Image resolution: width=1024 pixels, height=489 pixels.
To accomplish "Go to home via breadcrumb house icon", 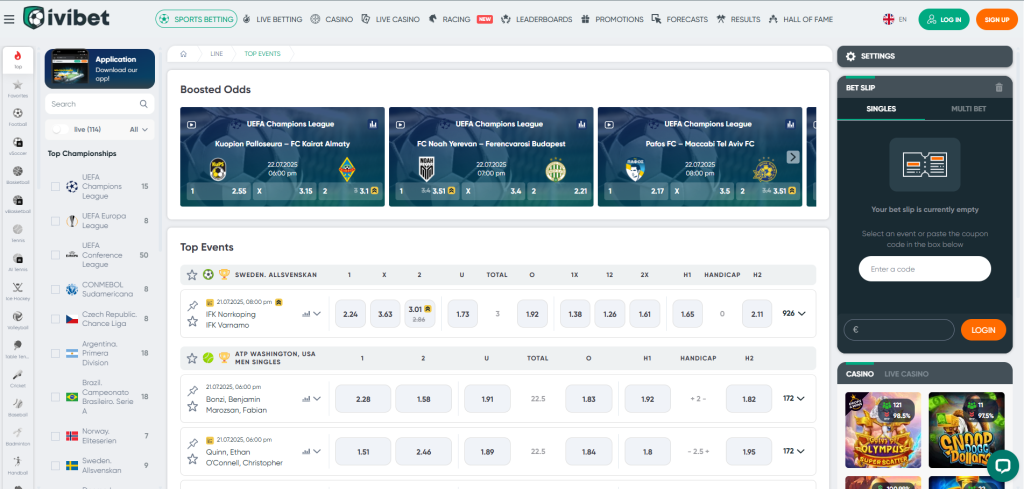I will coord(184,54).
